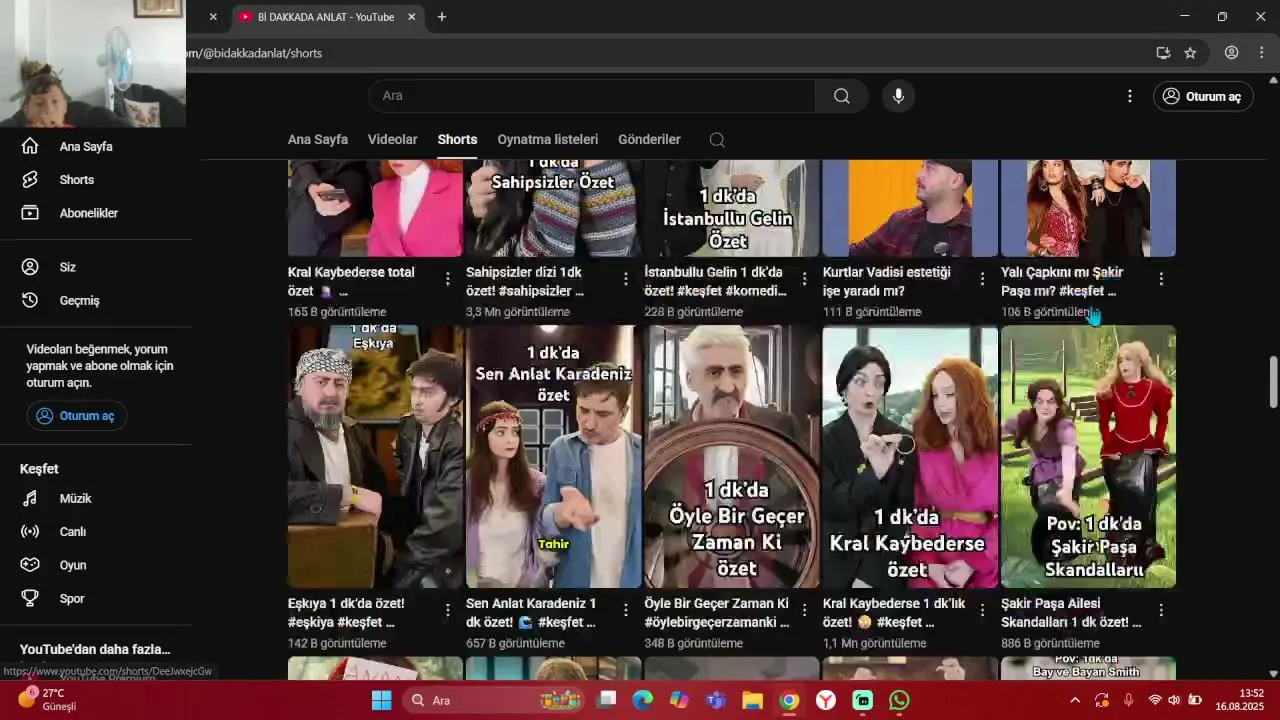Open options menu for Eşkıya 1 dk'da özet
1280x720 pixels.
(447, 610)
